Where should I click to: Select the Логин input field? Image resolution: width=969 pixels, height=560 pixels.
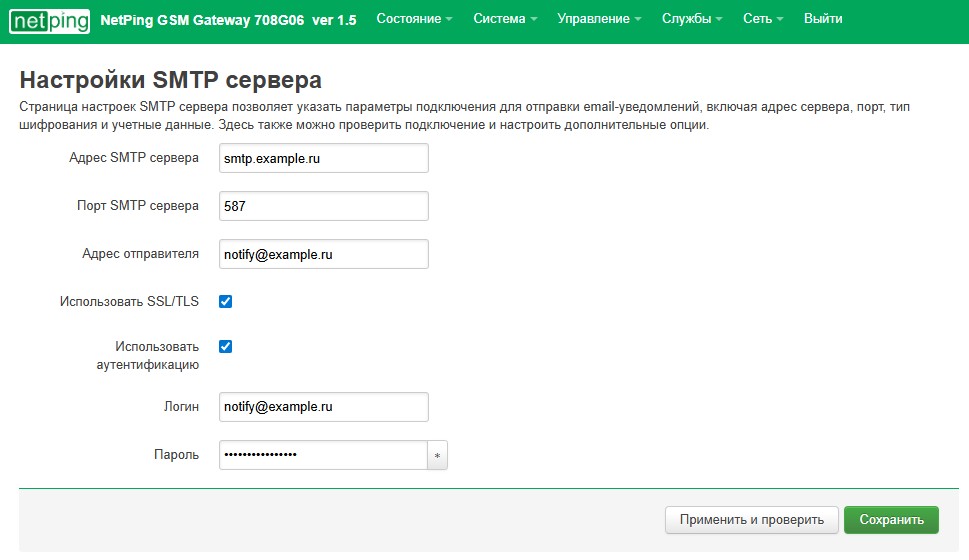pyautogui.click(x=323, y=407)
